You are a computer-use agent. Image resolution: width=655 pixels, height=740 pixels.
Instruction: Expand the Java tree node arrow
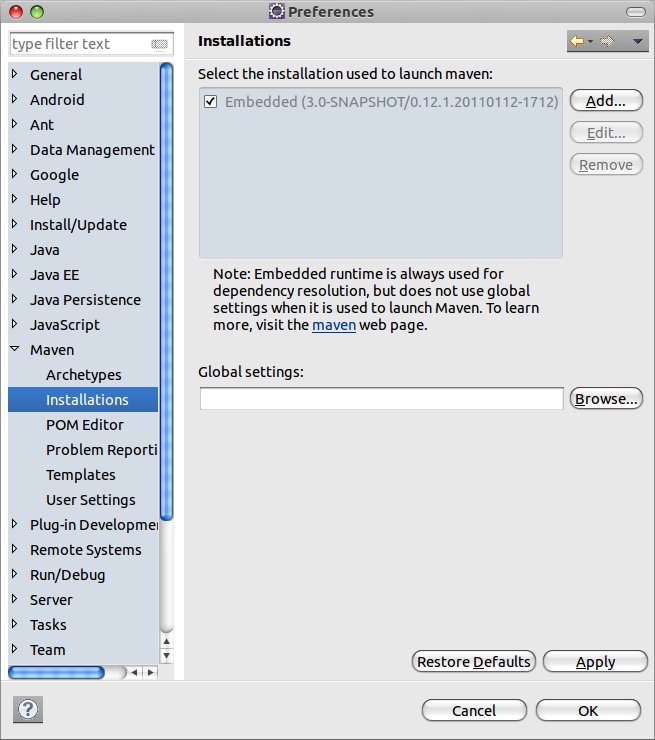[x=15, y=249]
